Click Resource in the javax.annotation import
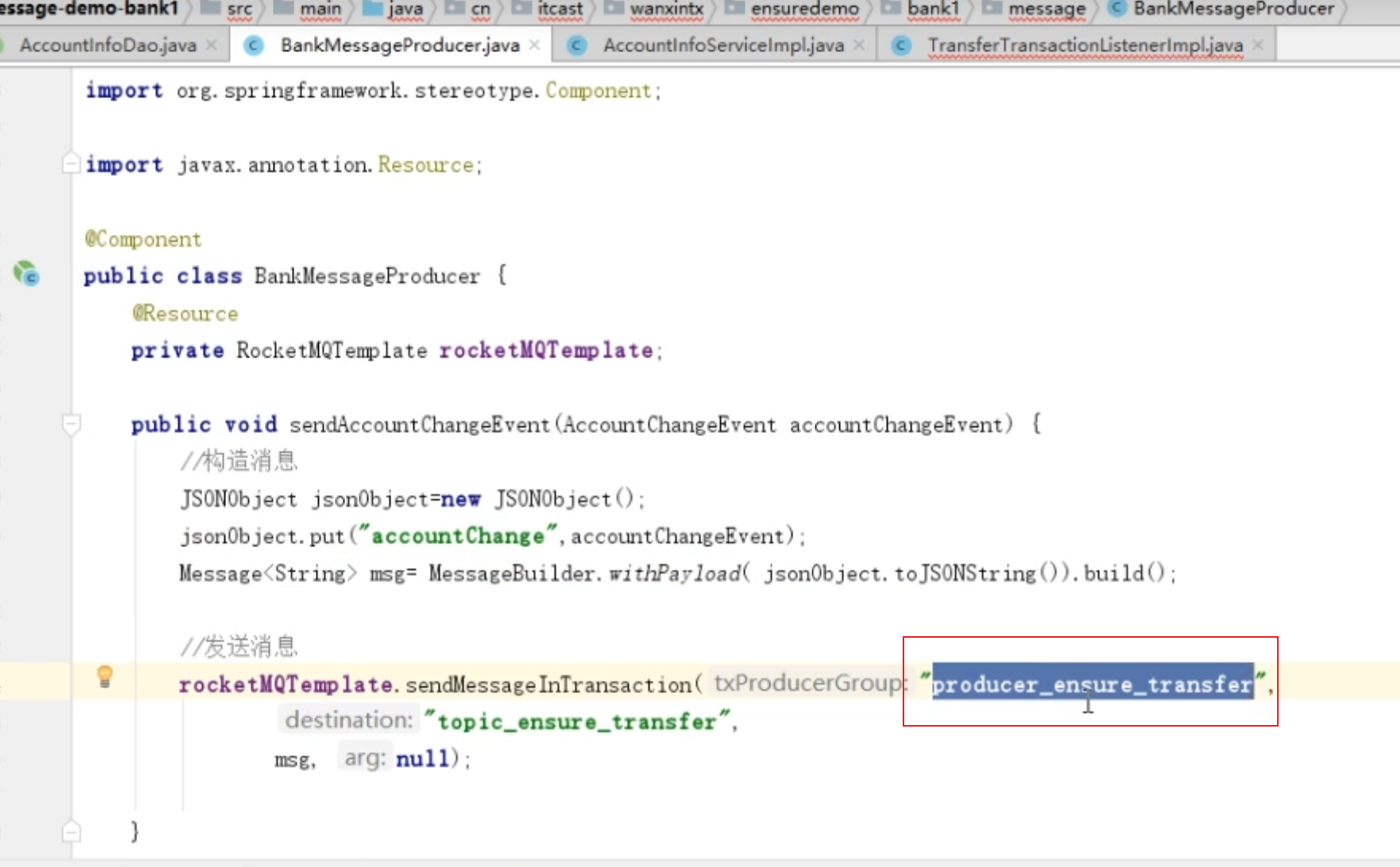1400x867 pixels. [x=425, y=164]
